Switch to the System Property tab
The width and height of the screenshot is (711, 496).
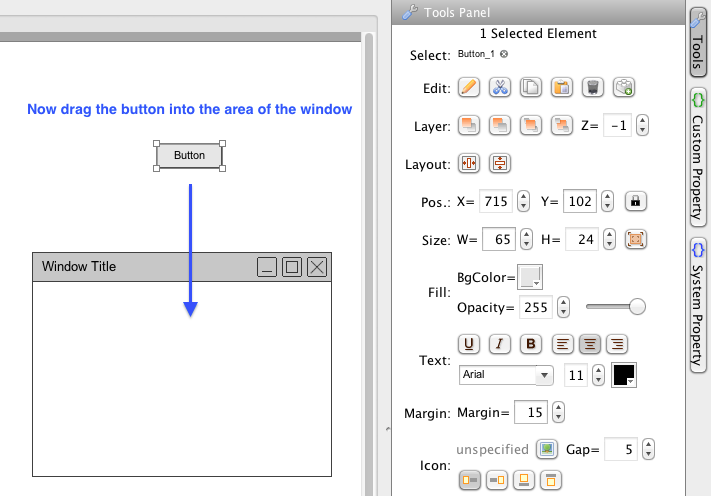pyautogui.click(x=699, y=303)
